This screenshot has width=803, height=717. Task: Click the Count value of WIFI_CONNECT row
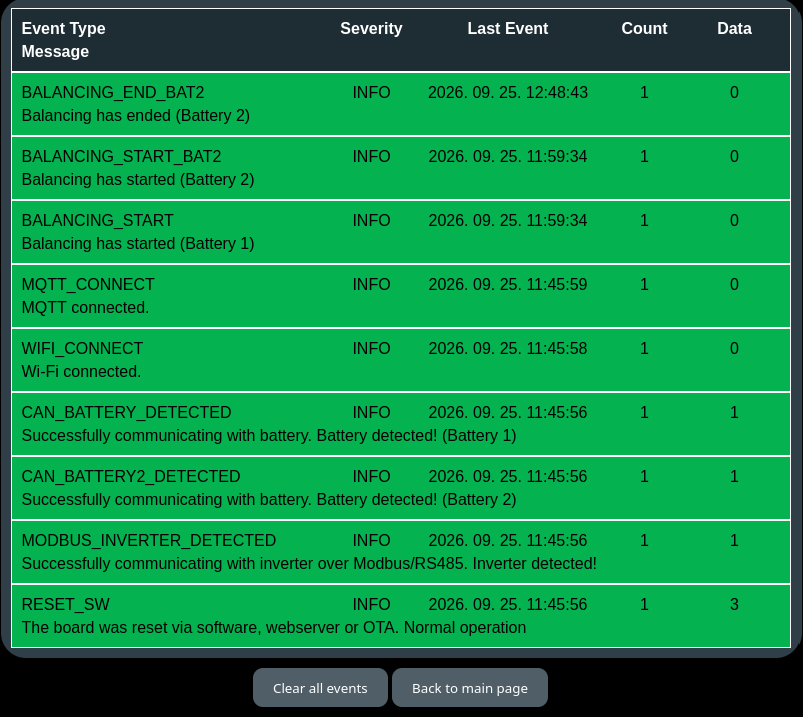tap(644, 348)
